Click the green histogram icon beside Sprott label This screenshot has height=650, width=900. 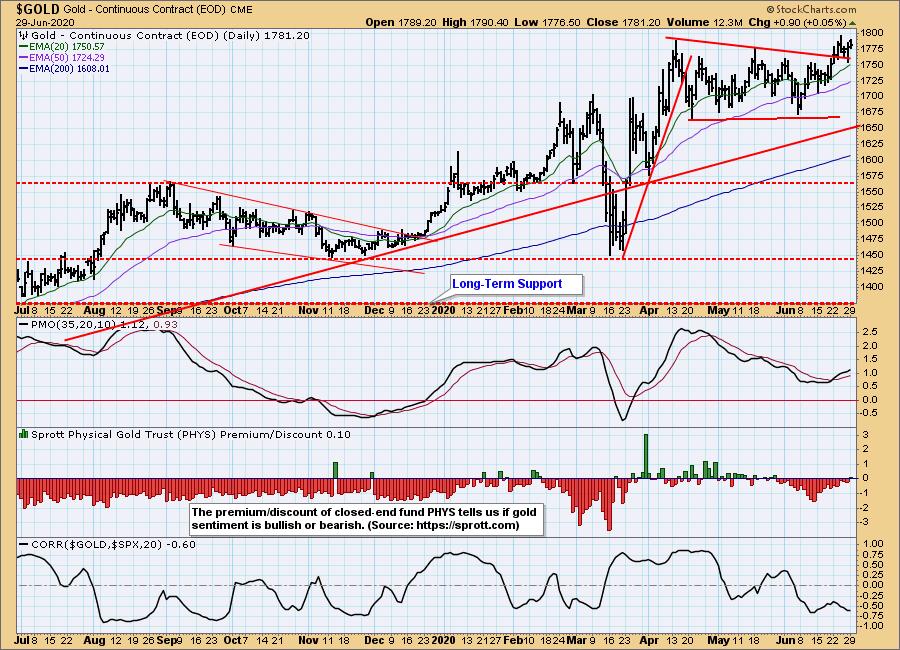(24, 434)
